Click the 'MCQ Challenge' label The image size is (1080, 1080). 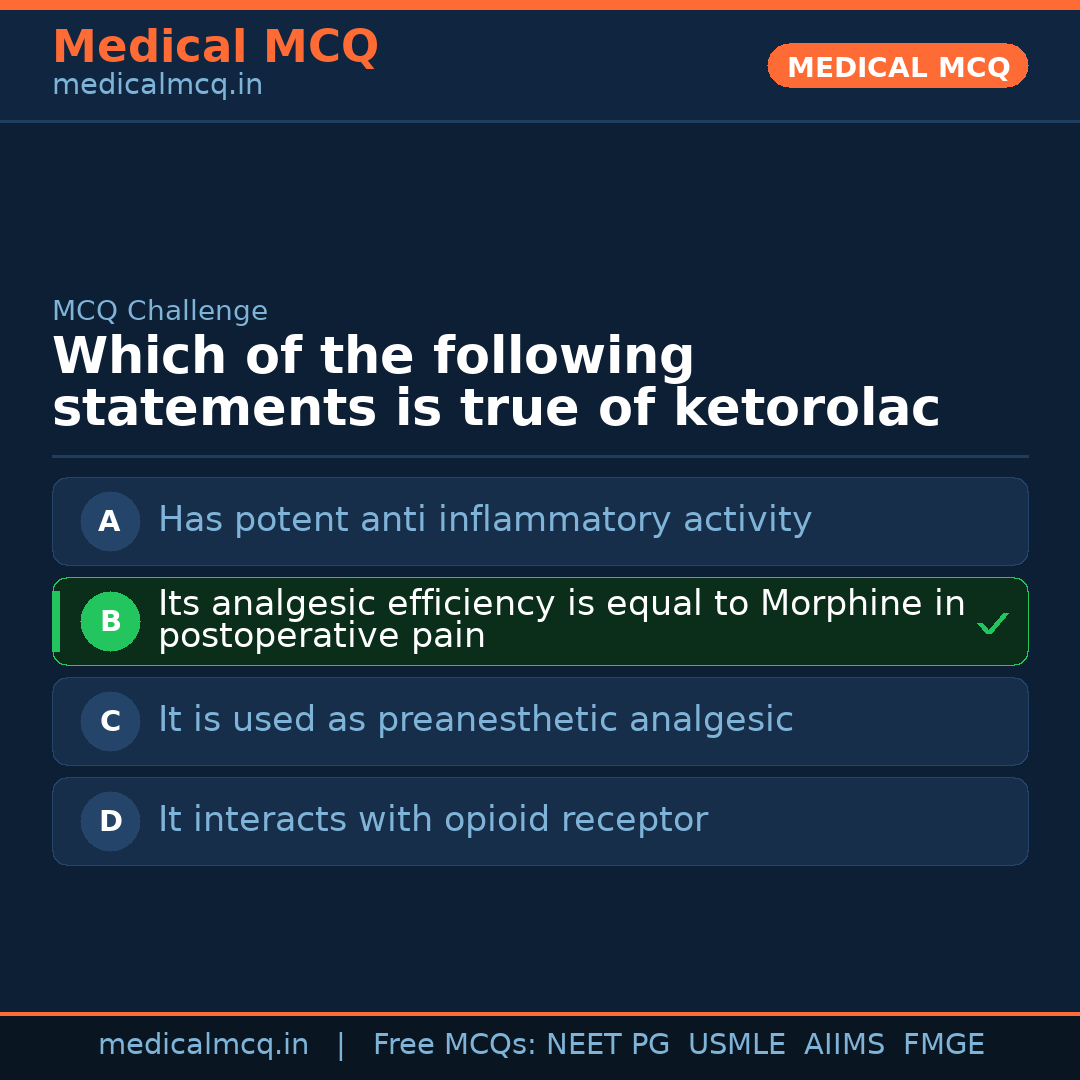[160, 311]
